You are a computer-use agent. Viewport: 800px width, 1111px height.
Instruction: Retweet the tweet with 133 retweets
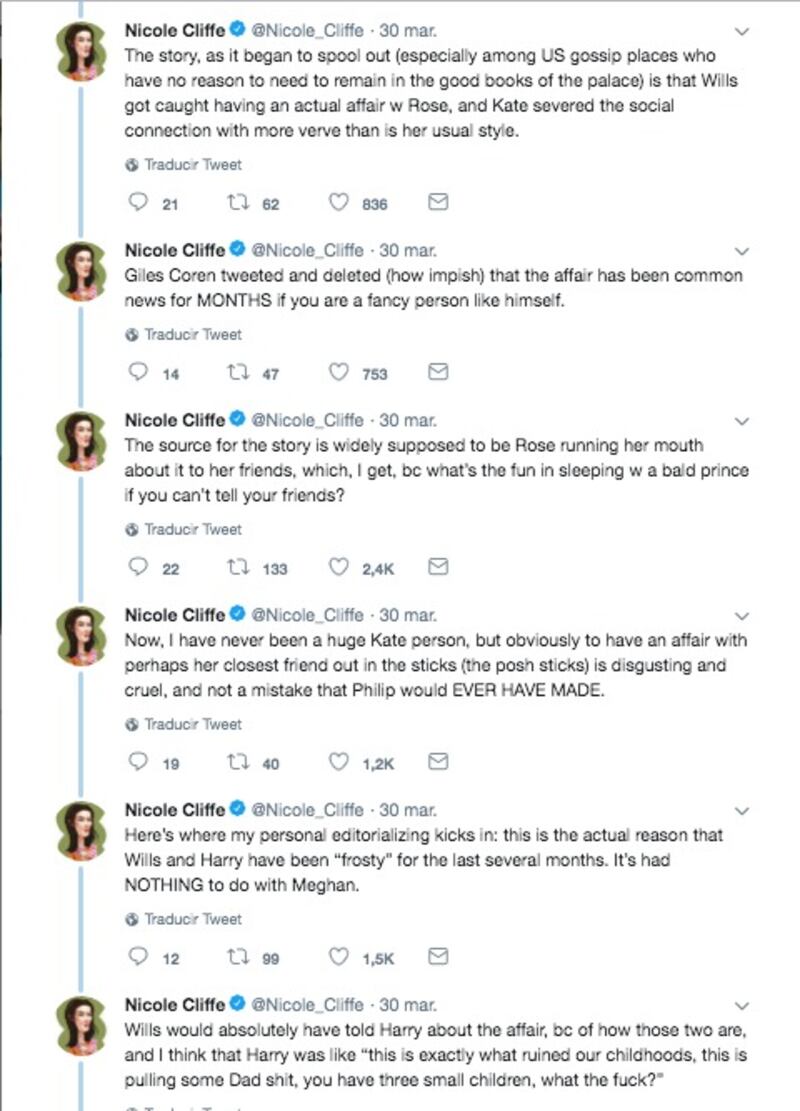238,568
